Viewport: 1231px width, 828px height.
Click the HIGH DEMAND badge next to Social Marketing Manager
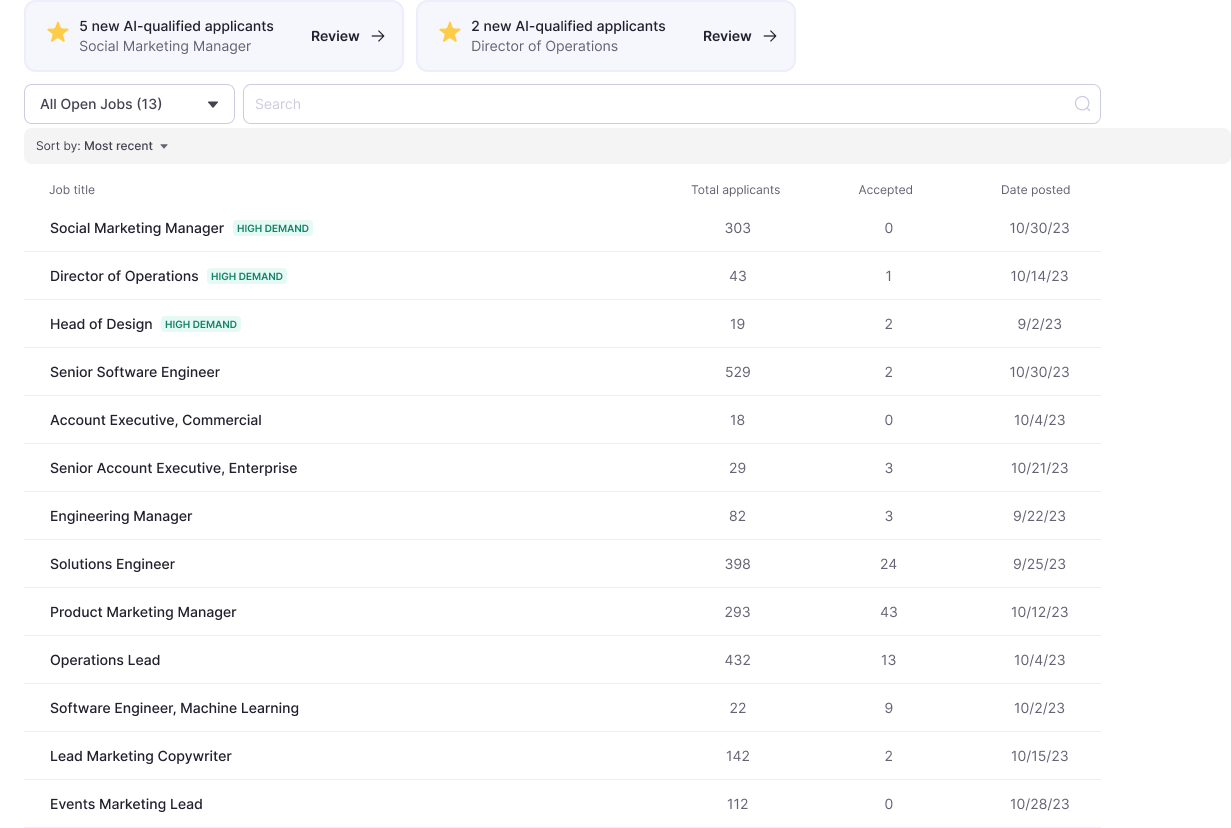tap(272, 228)
